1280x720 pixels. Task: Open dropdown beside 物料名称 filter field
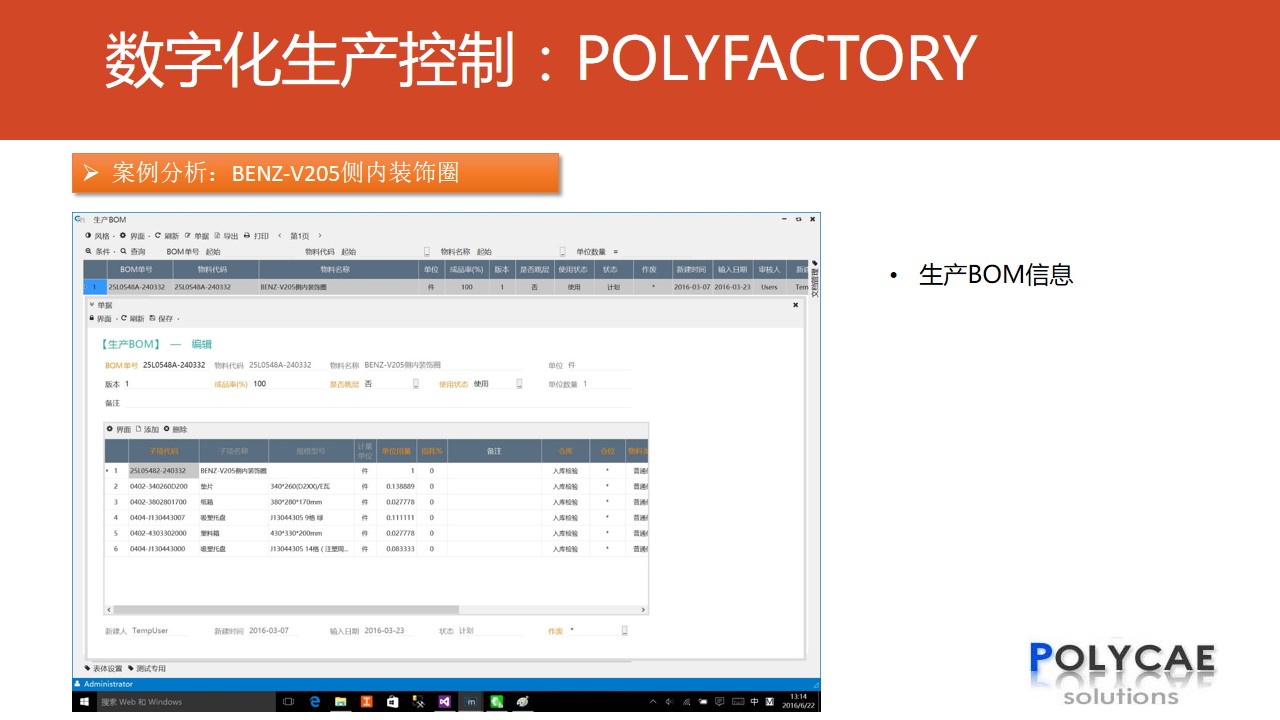pos(562,252)
